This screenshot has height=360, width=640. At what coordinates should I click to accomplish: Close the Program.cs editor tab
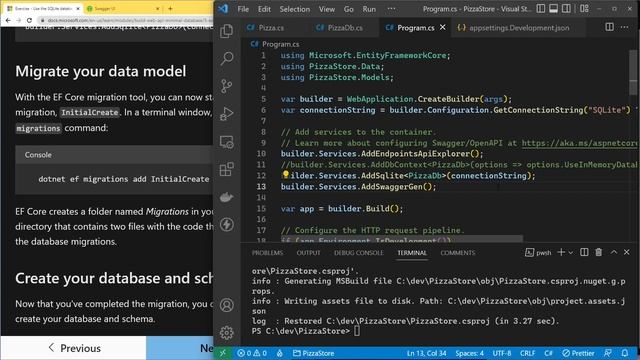[442, 27]
